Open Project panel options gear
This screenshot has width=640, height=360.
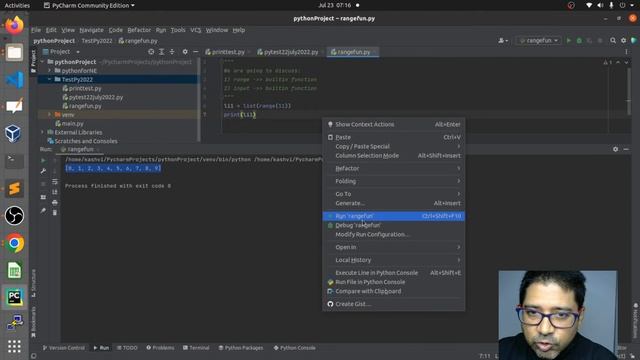[x=185, y=52]
